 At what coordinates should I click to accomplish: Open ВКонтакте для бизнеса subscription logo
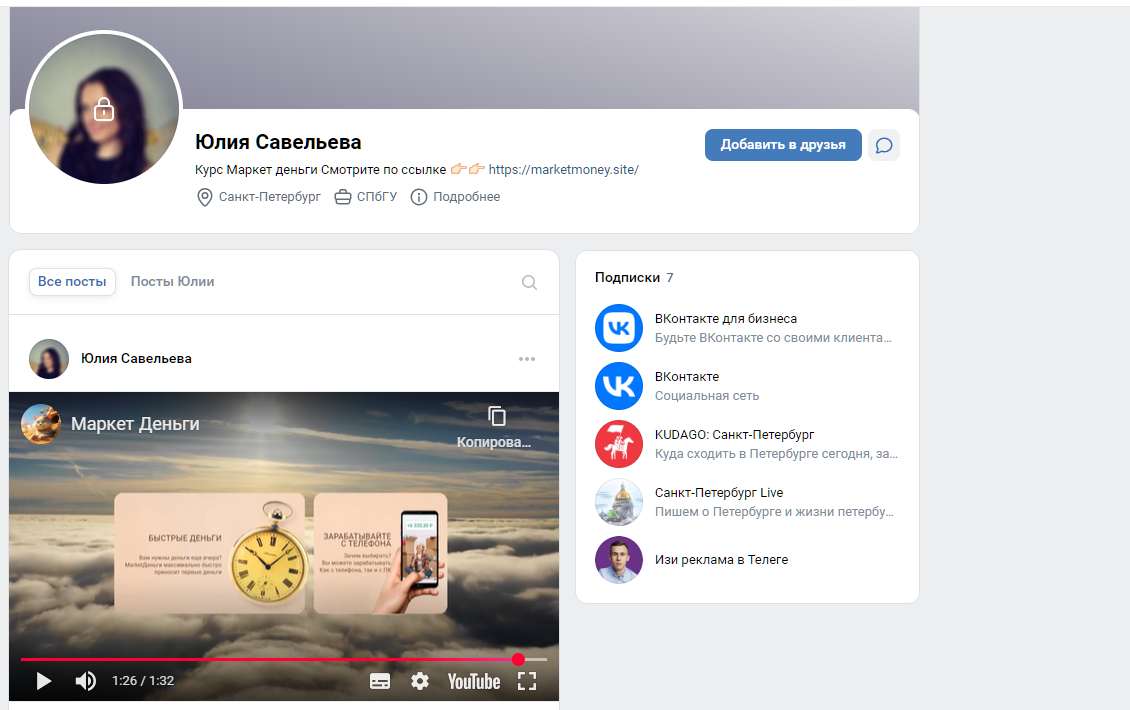pos(618,328)
